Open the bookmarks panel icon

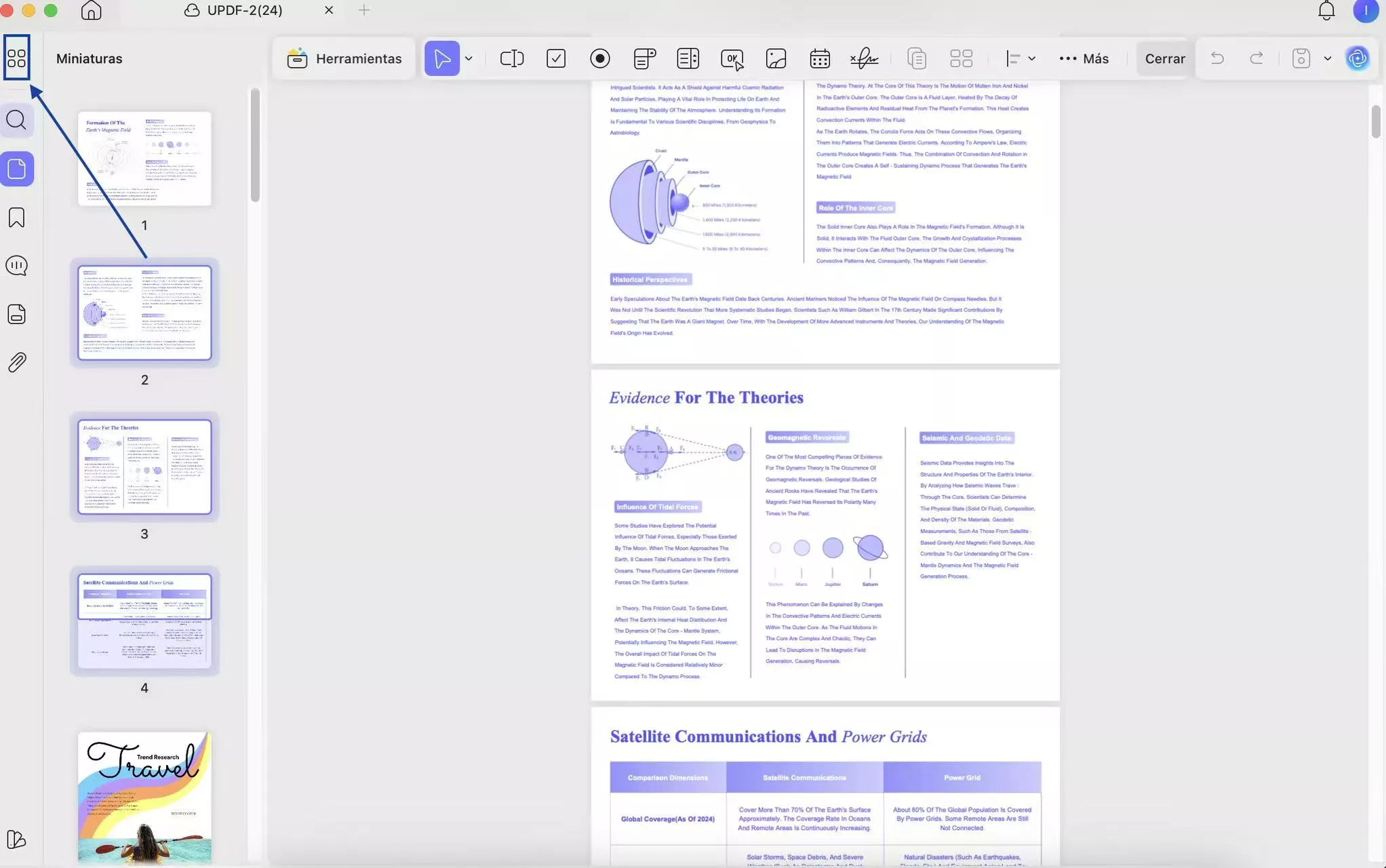pos(16,218)
